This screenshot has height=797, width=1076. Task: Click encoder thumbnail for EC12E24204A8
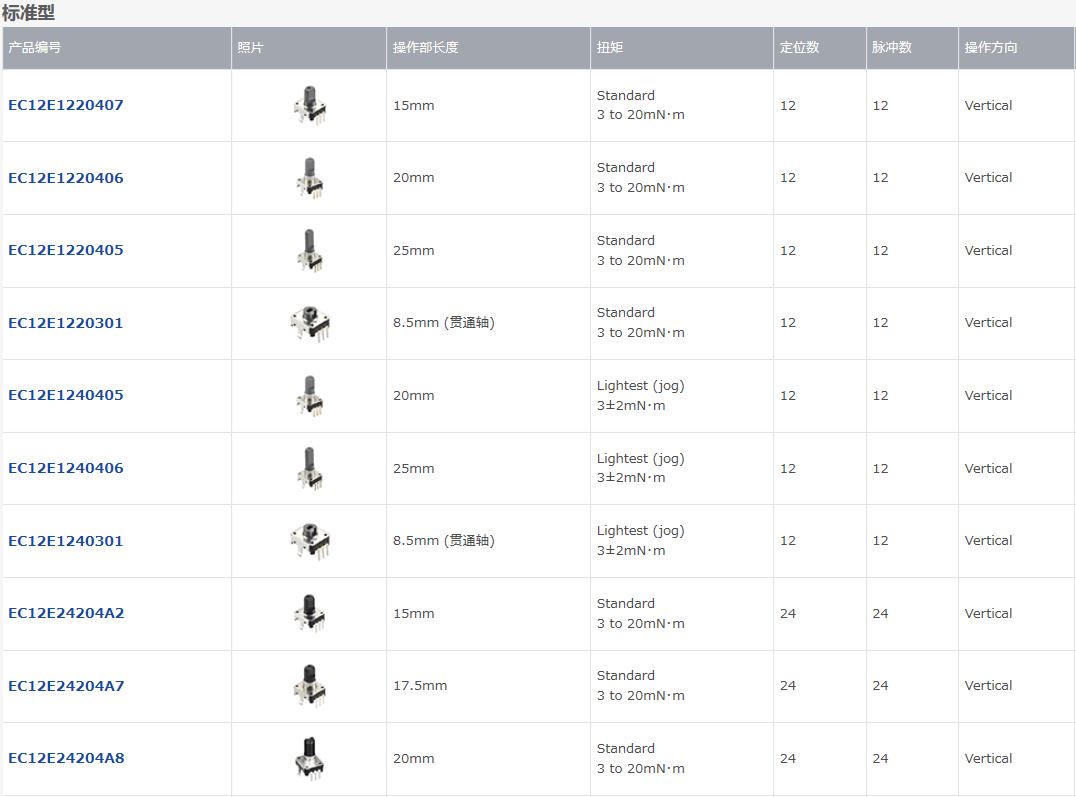[310, 758]
